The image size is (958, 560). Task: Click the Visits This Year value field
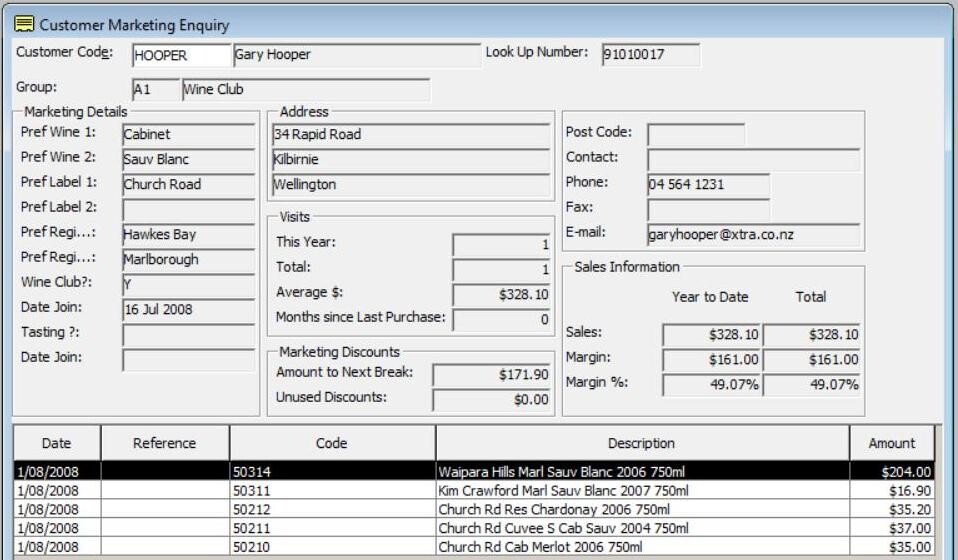point(501,245)
